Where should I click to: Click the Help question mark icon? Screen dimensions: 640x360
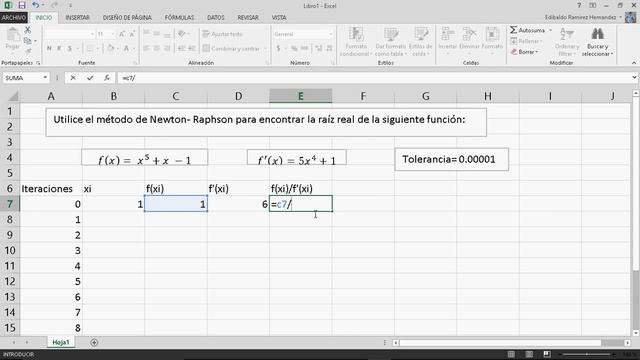[x=579, y=5]
